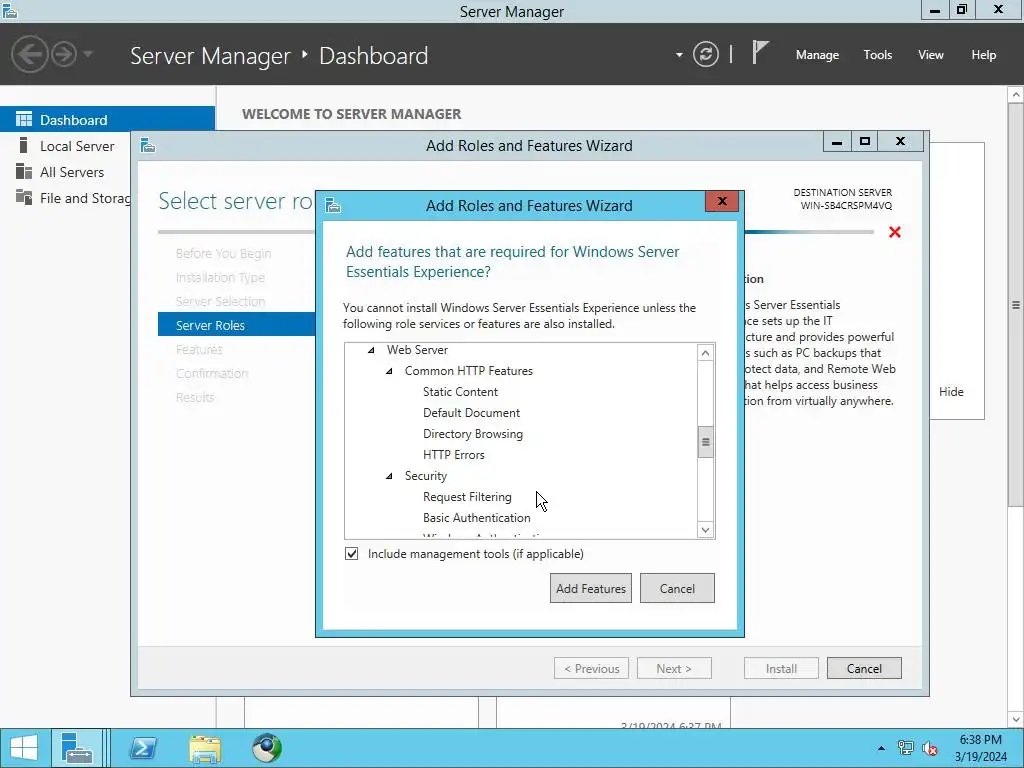The width and height of the screenshot is (1024, 768).
Task: Select Dashboard in the left sidebar
Action: point(107,120)
